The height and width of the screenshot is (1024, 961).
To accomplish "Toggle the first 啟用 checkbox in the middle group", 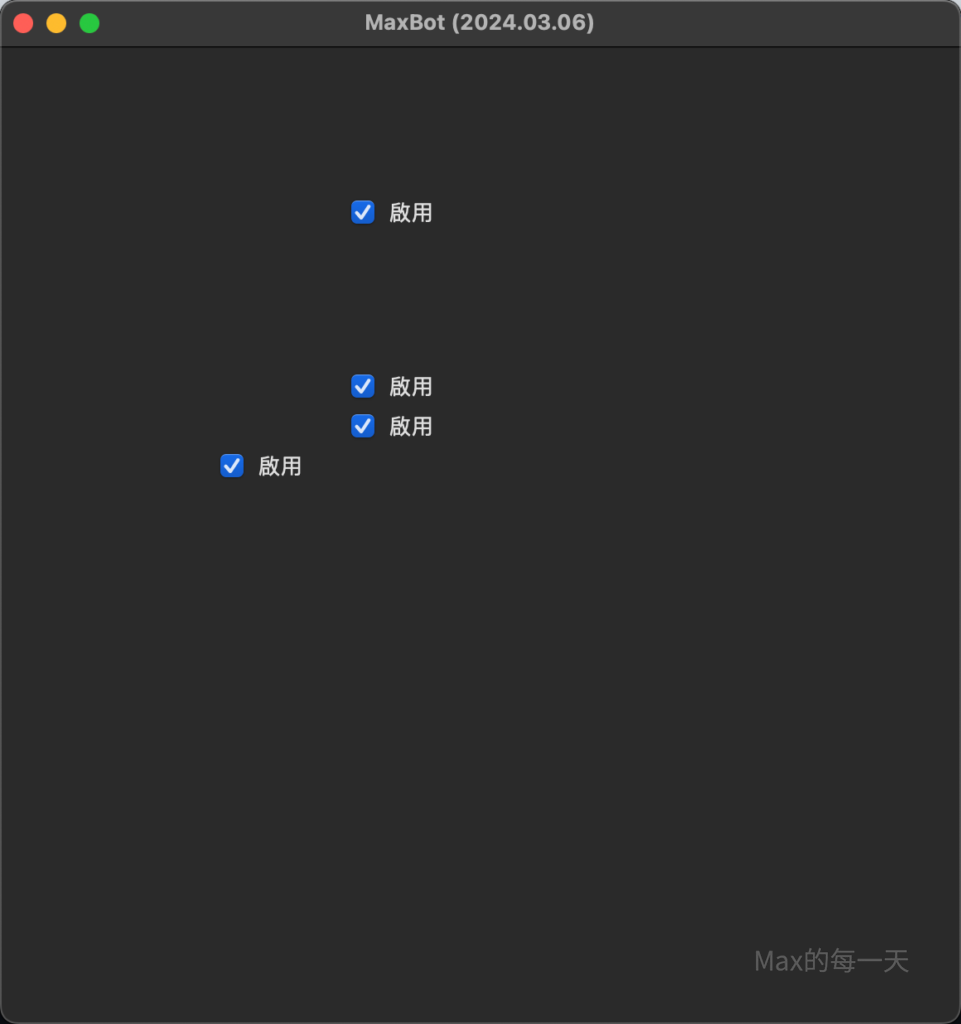I will (x=362, y=386).
